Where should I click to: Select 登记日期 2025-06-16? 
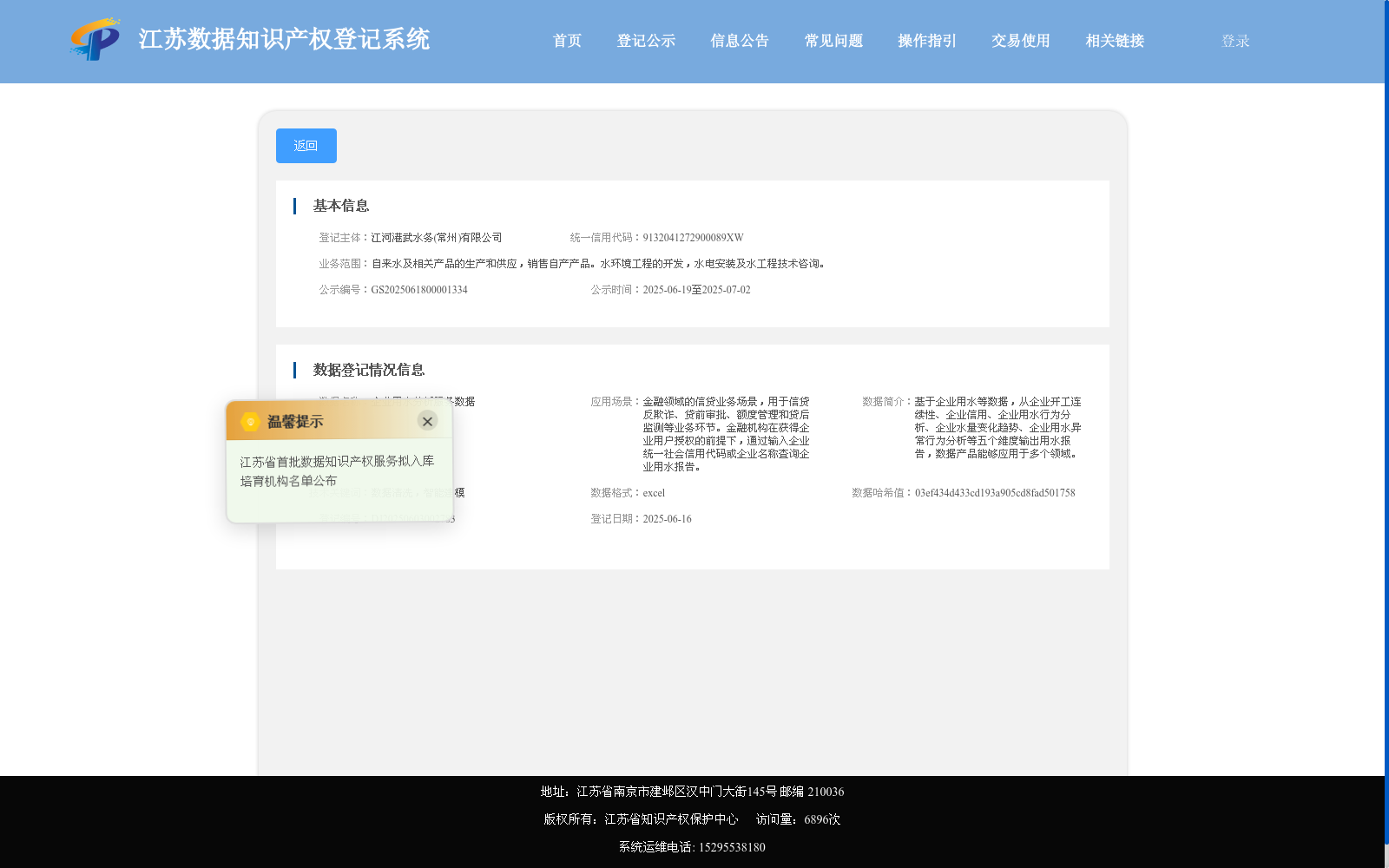[x=667, y=519]
